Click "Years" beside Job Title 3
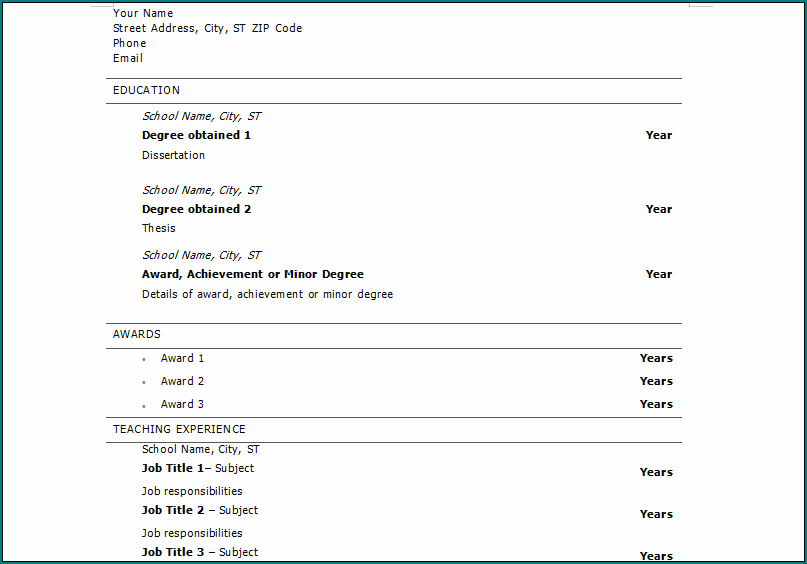 656,556
